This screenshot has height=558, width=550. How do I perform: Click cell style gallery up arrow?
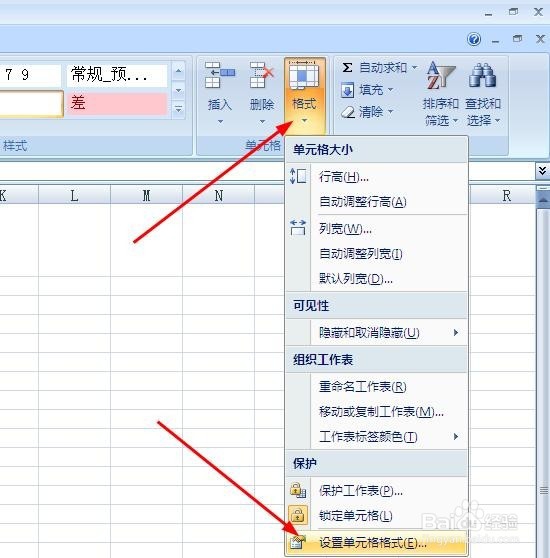(178, 71)
